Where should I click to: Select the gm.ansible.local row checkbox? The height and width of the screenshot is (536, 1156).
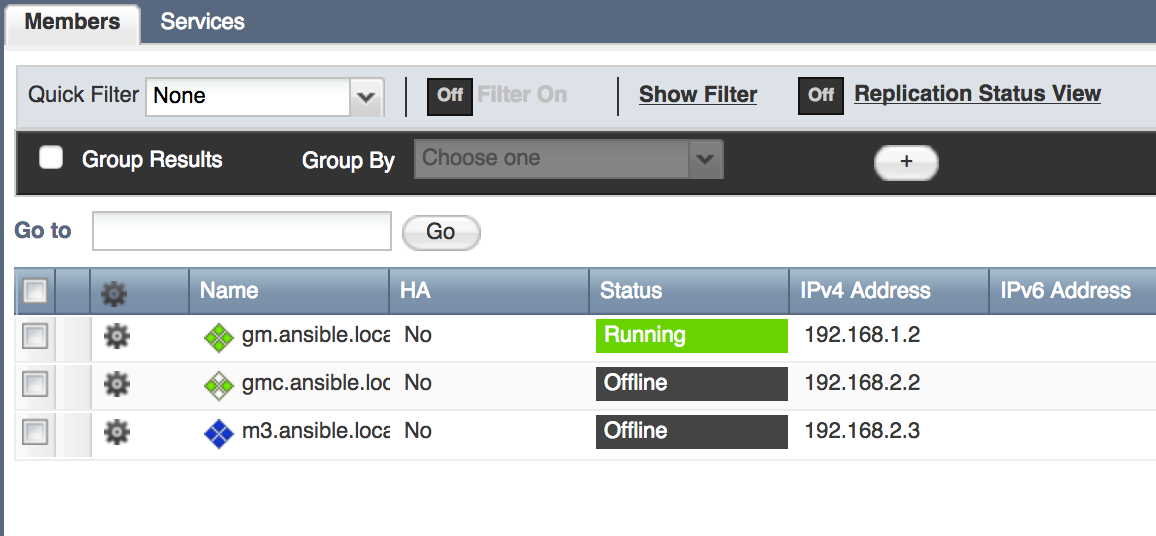pos(35,337)
